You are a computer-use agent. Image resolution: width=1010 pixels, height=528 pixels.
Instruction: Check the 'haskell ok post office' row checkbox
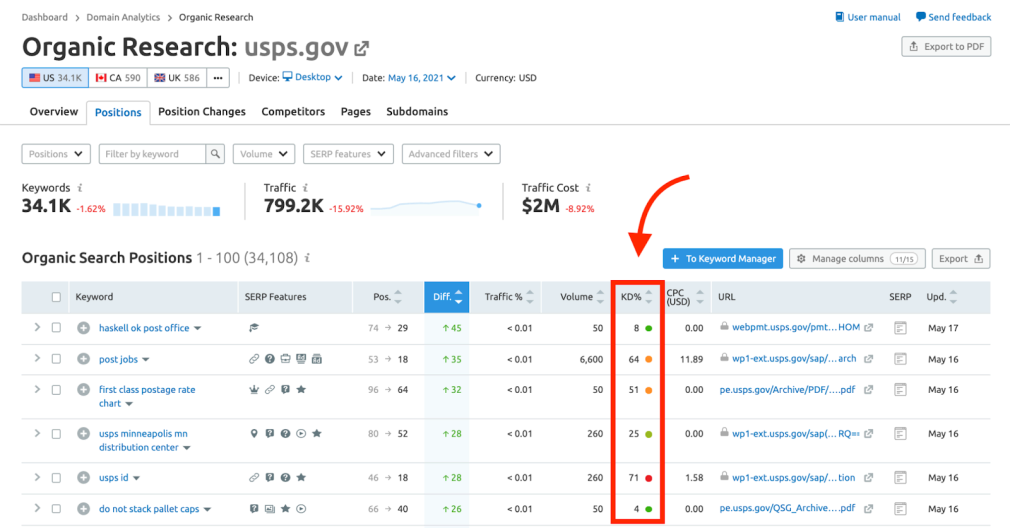click(57, 328)
